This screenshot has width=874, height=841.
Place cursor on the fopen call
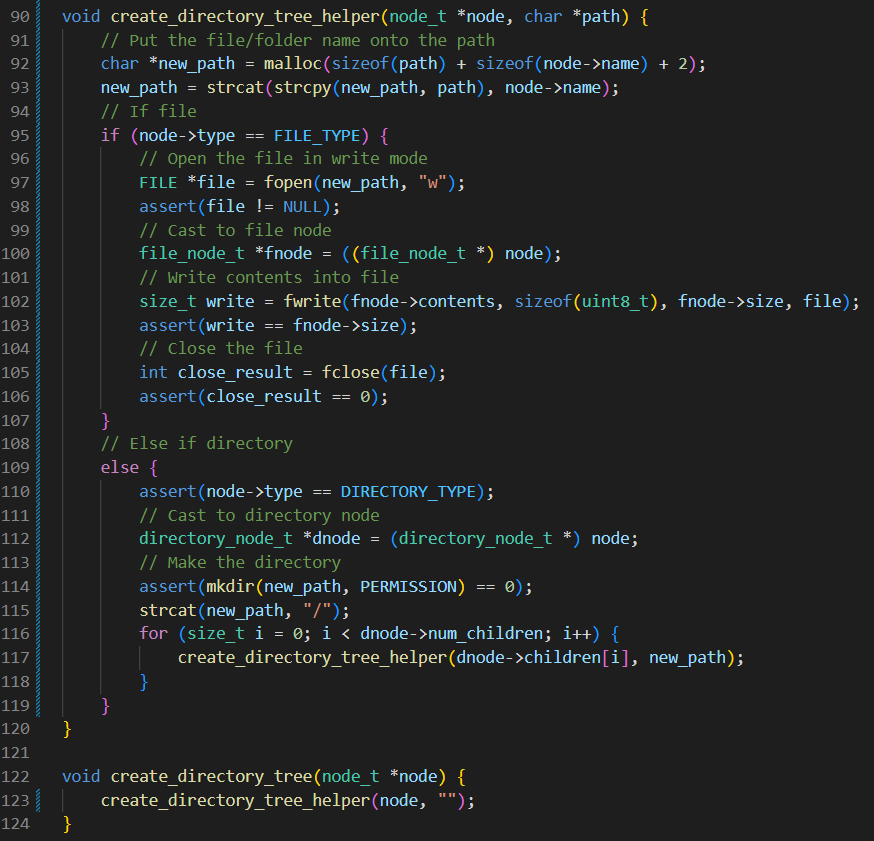pos(288,182)
